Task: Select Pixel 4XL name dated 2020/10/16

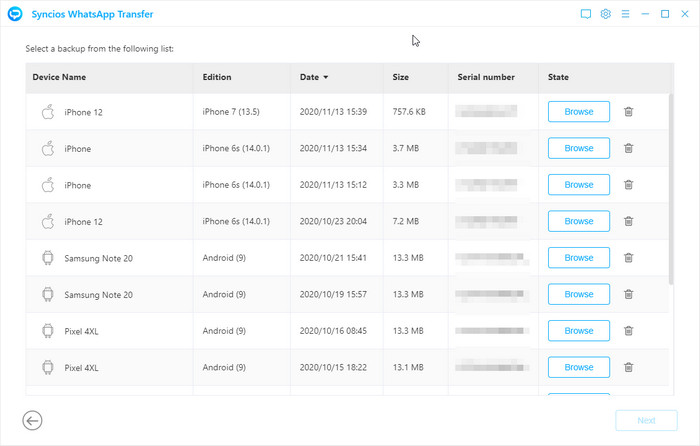Action: point(81,332)
